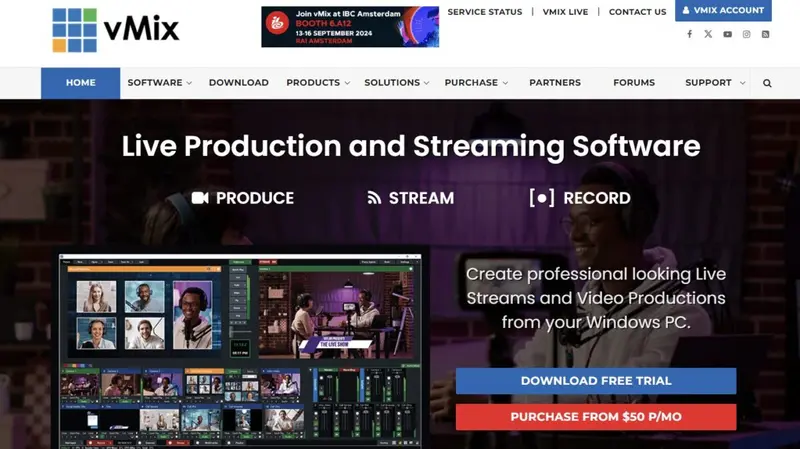The width and height of the screenshot is (800, 449).
Task: Open the X (Twitter) social icon
Action: tap(708, 34)
